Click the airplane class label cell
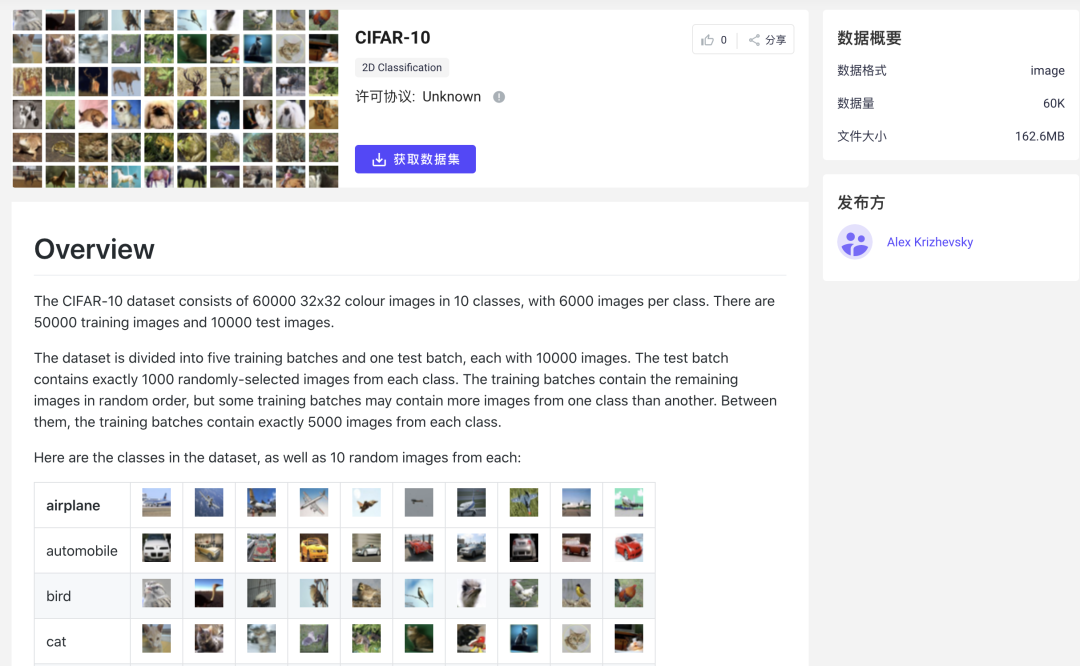The width and height of the screenshot is (1080, 666). 83,506
